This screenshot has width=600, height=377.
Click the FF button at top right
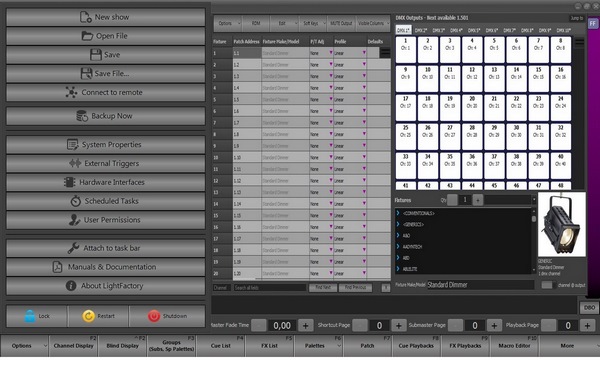pyautogui.click(x=593, y=23)
